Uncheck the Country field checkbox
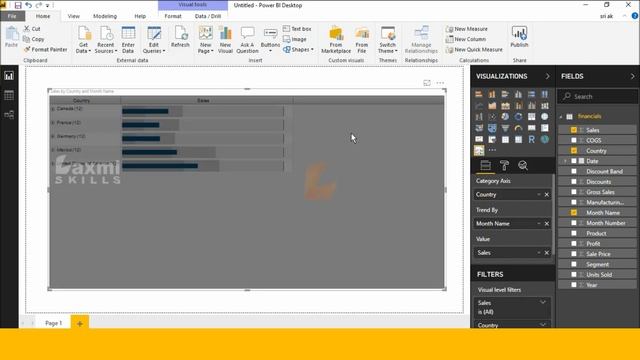This screenshot has height=360, width=640. click(x=574, y=151)
